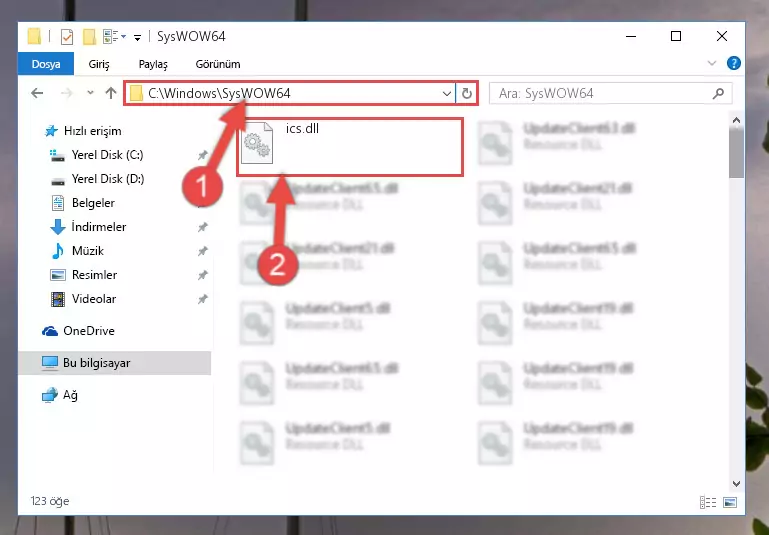The width and height of the screenshot is (769, 535).
Task: Open Customize Quick Access Toolbar dropdown
Action: pos(137,37)
